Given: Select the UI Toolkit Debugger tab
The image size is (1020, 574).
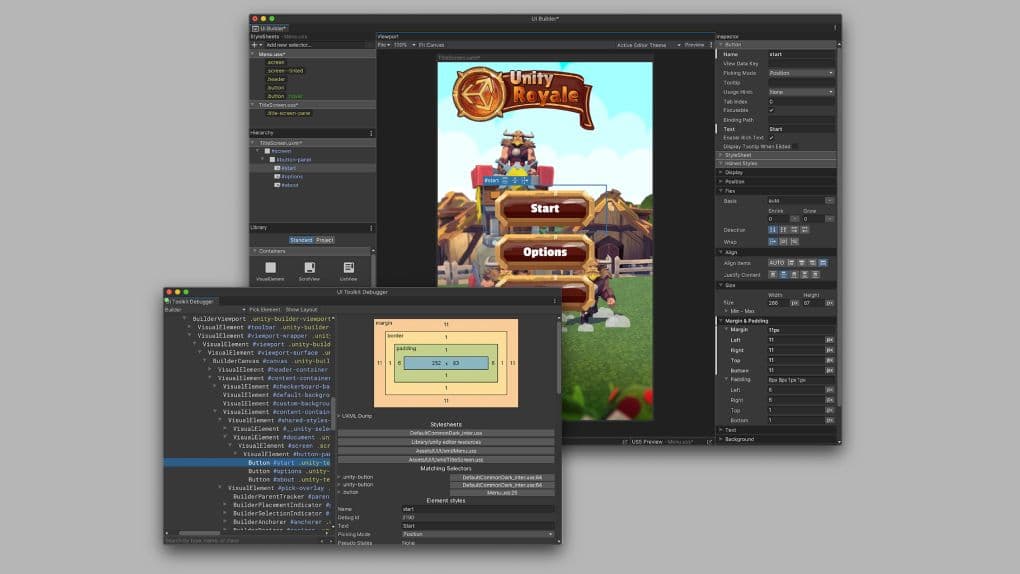Looking at the screenshot, I should pyautogui.click(x=189, y=301).
